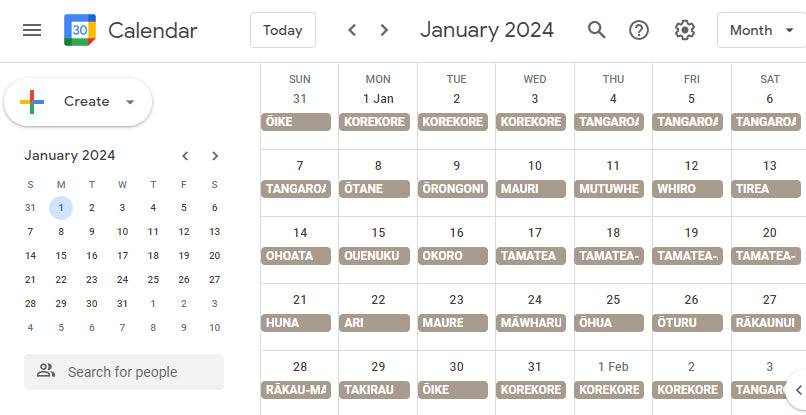Click the Create event button
This screenshot has width=806, height=415.
tap(68, 102)
